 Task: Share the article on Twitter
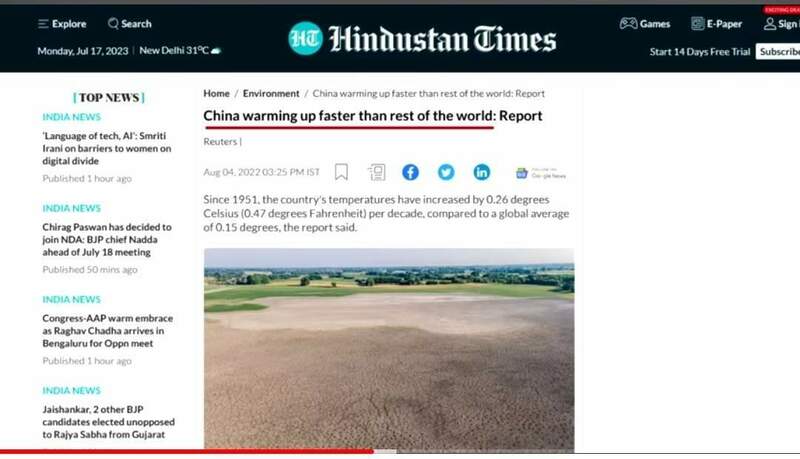(446, 172)
